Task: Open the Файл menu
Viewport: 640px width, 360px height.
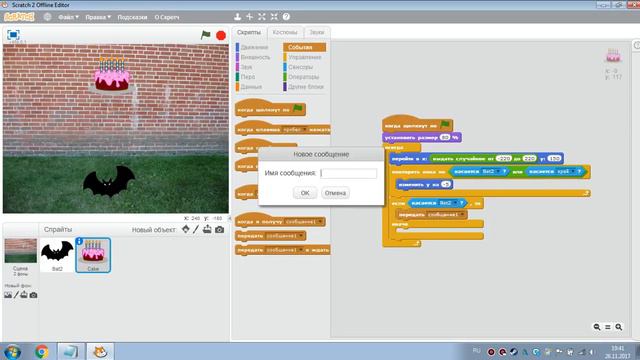Action: tap(68, 17)
